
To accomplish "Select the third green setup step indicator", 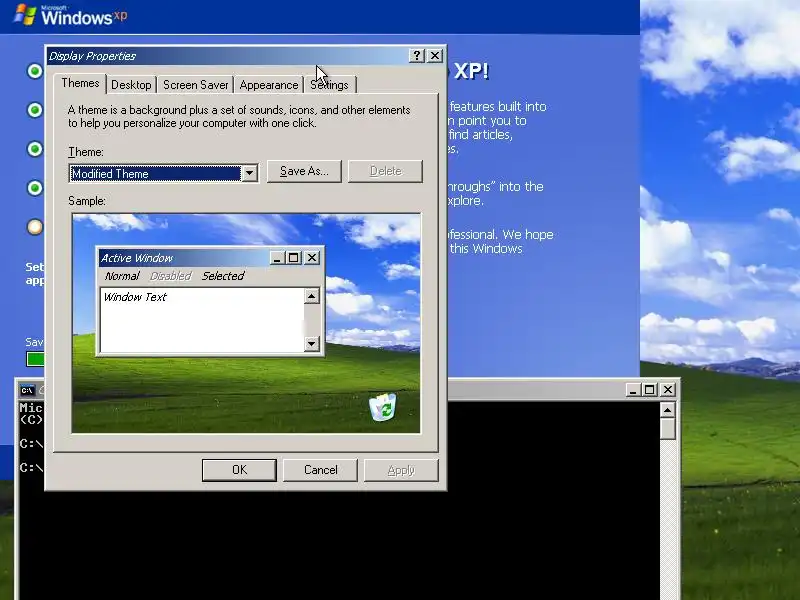I will coord(35,149).
